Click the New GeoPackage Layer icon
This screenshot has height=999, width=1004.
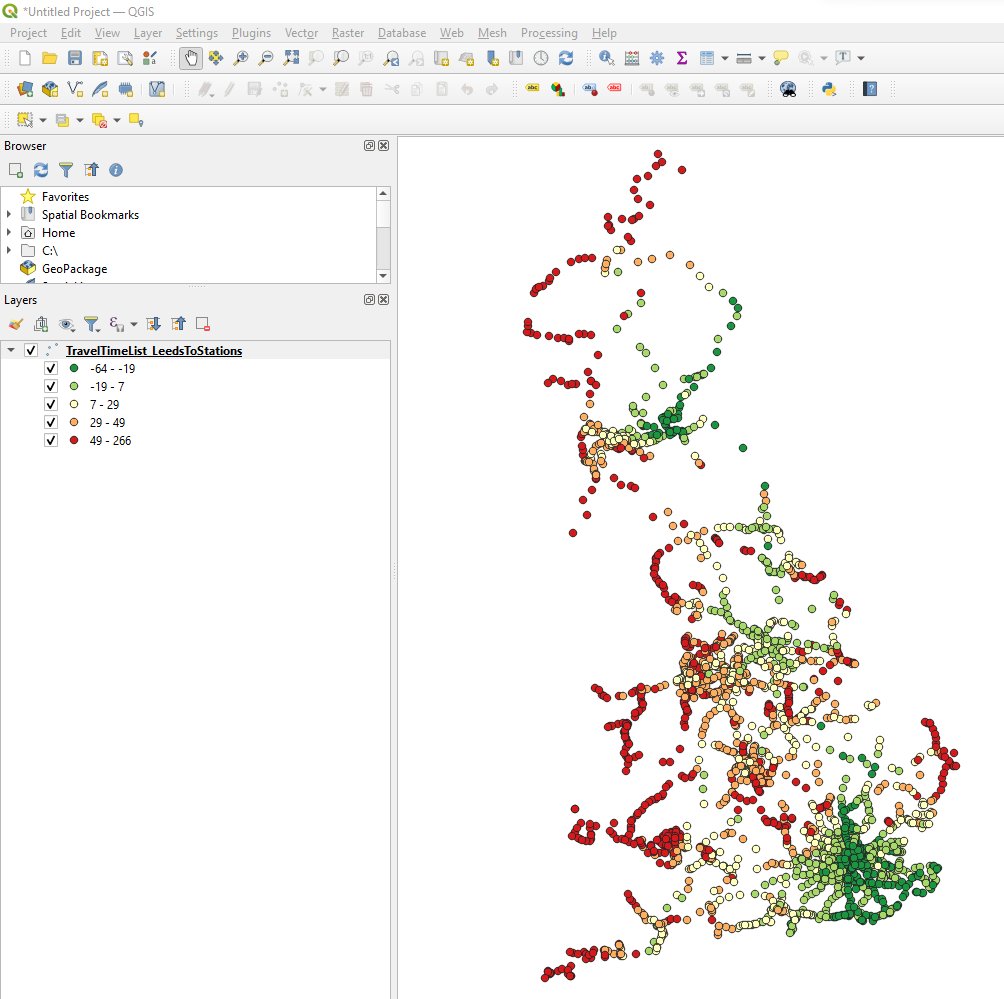pos(52,90)
